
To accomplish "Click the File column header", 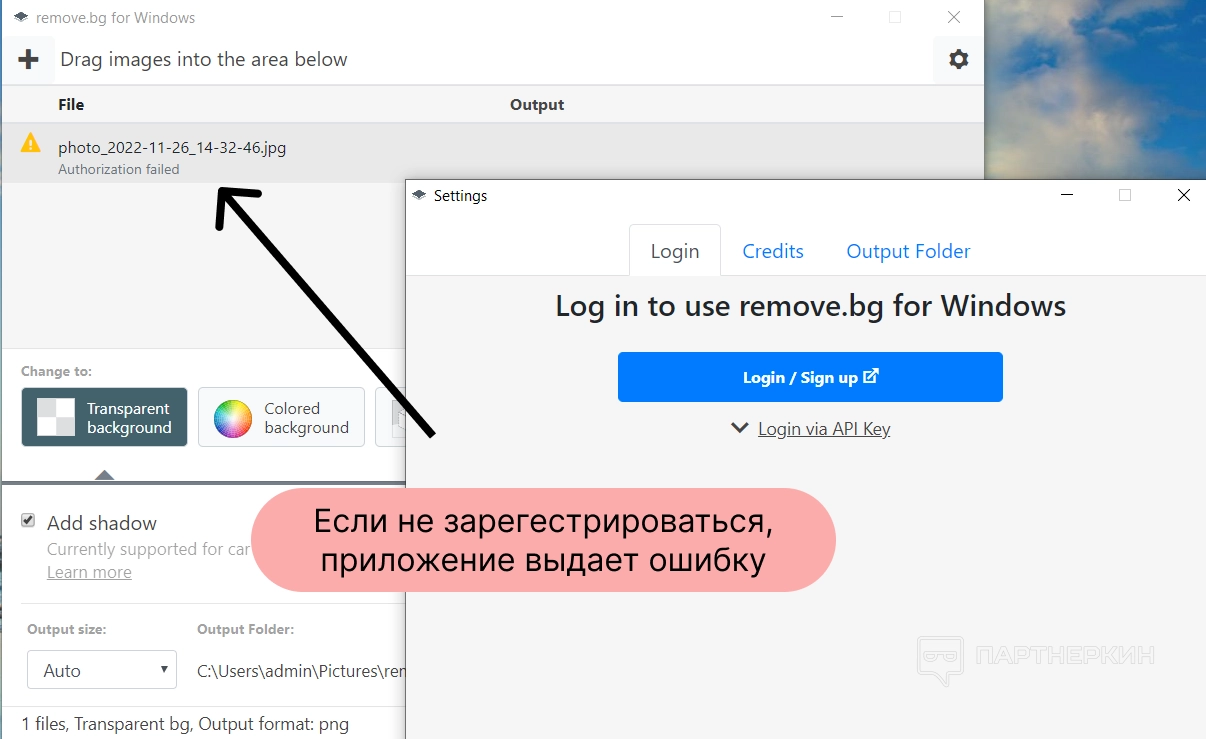I will (x=71, y=105).
